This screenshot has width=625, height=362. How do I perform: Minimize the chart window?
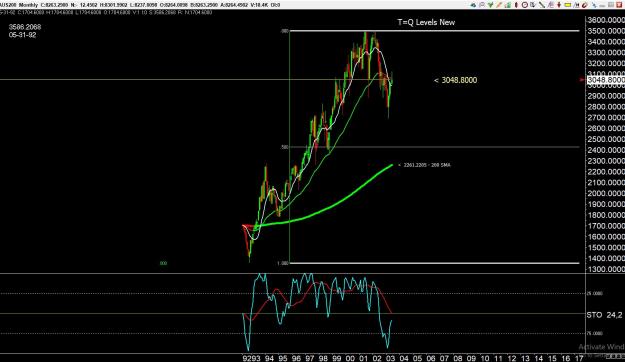coord(602,6)
